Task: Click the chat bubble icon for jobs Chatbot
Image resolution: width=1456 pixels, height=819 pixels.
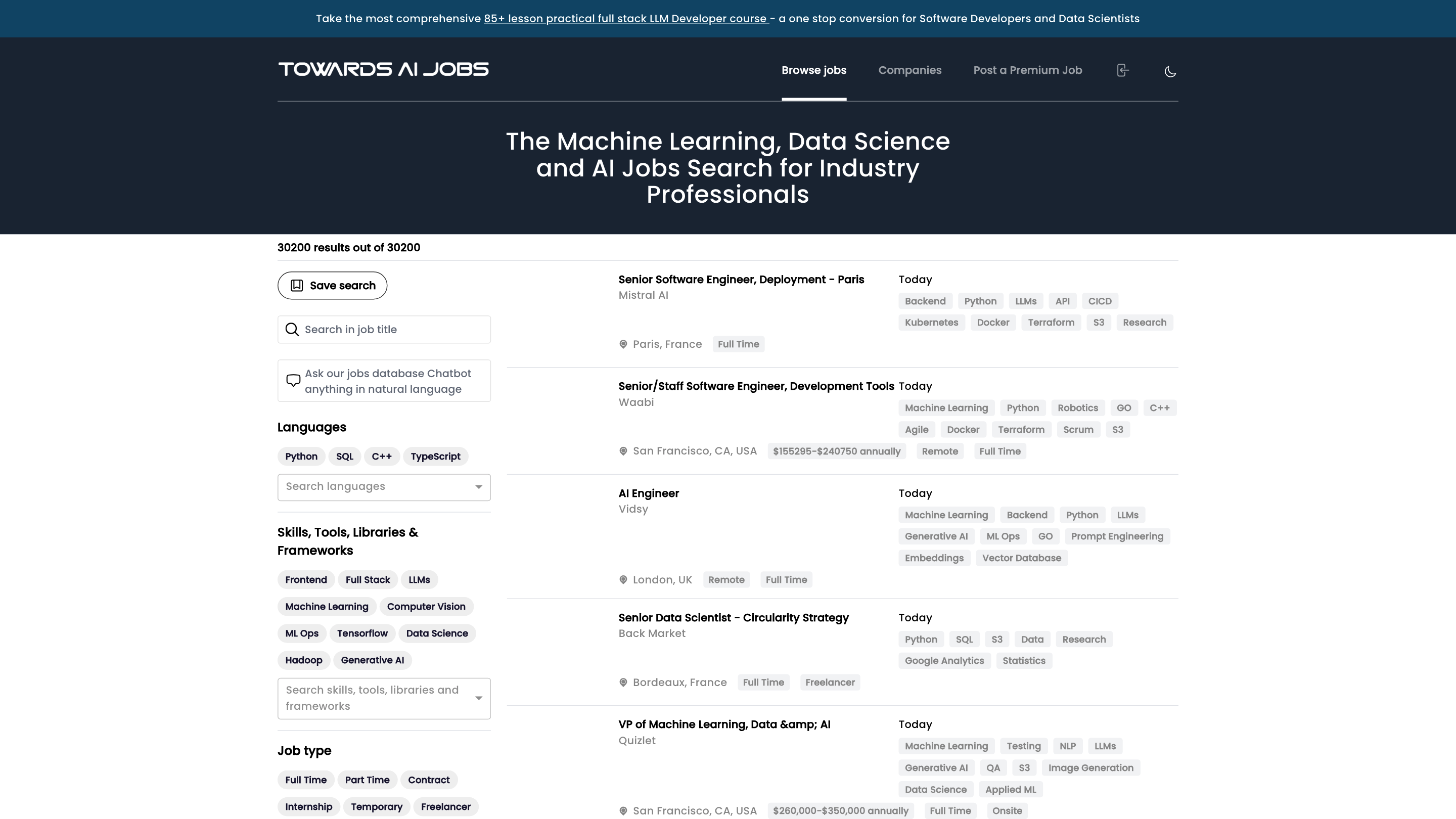Action: (x=293, y=380)
